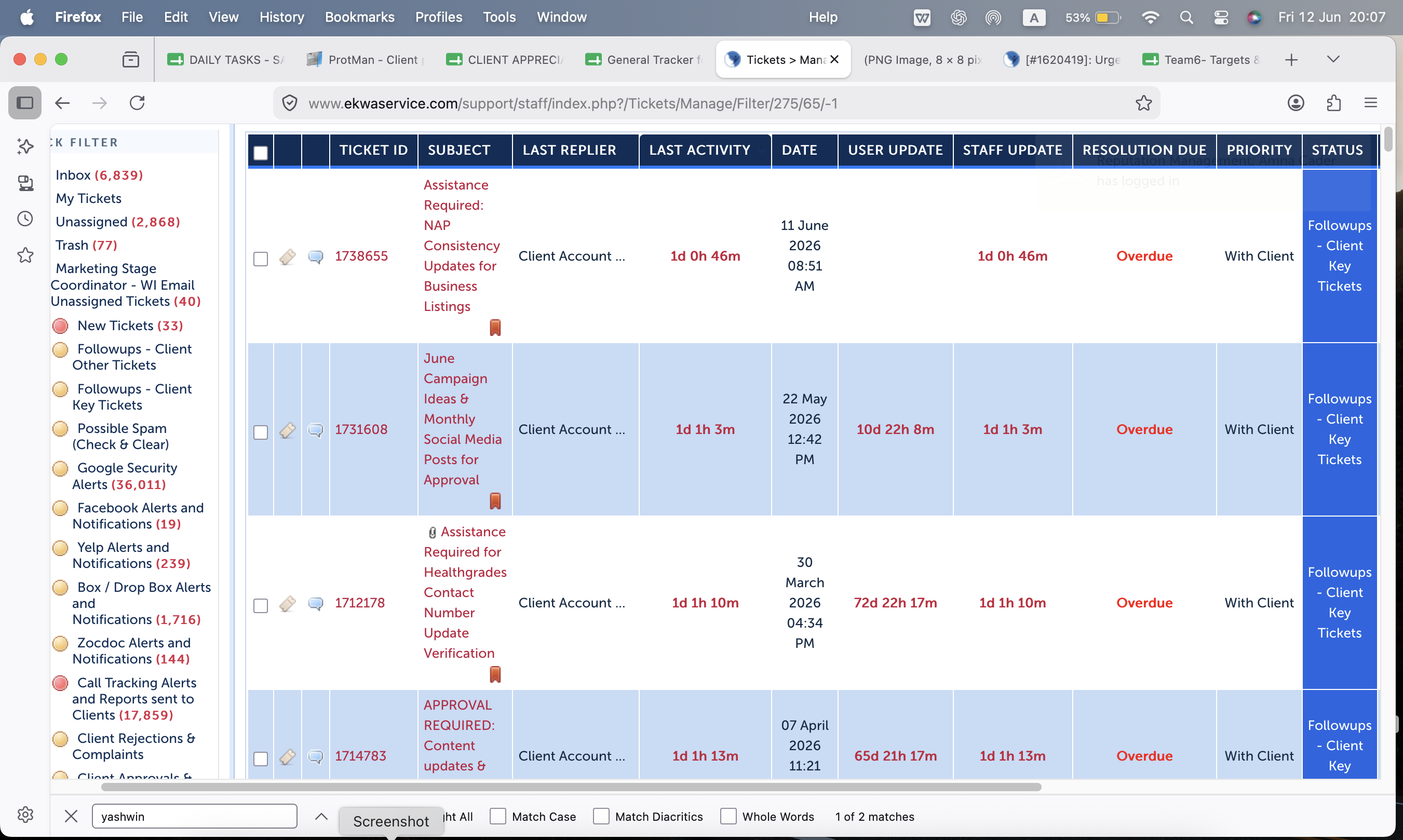
Task: Click ticket edit icon for 1731608
Action: [x=288, y=430]
